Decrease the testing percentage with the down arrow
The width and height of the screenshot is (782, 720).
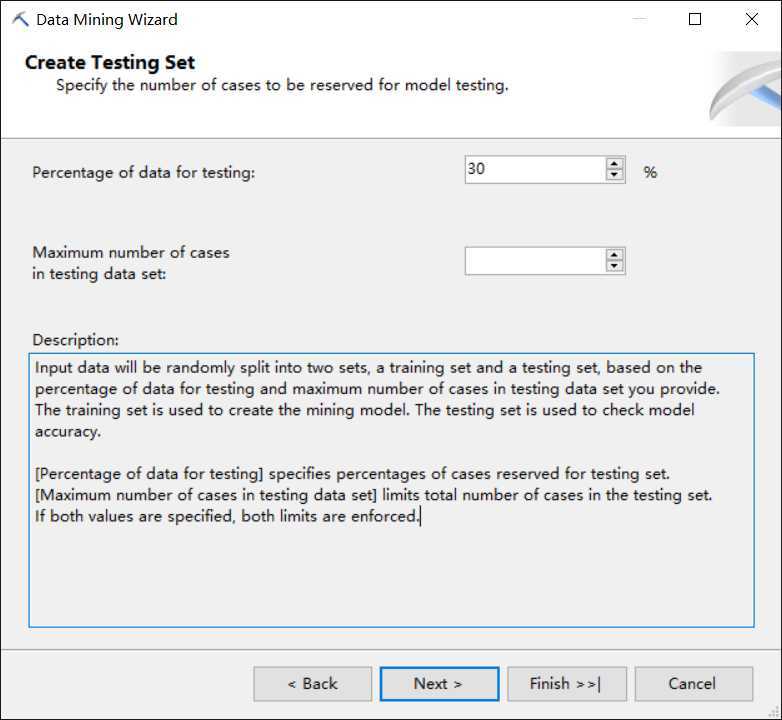(614, 176)
